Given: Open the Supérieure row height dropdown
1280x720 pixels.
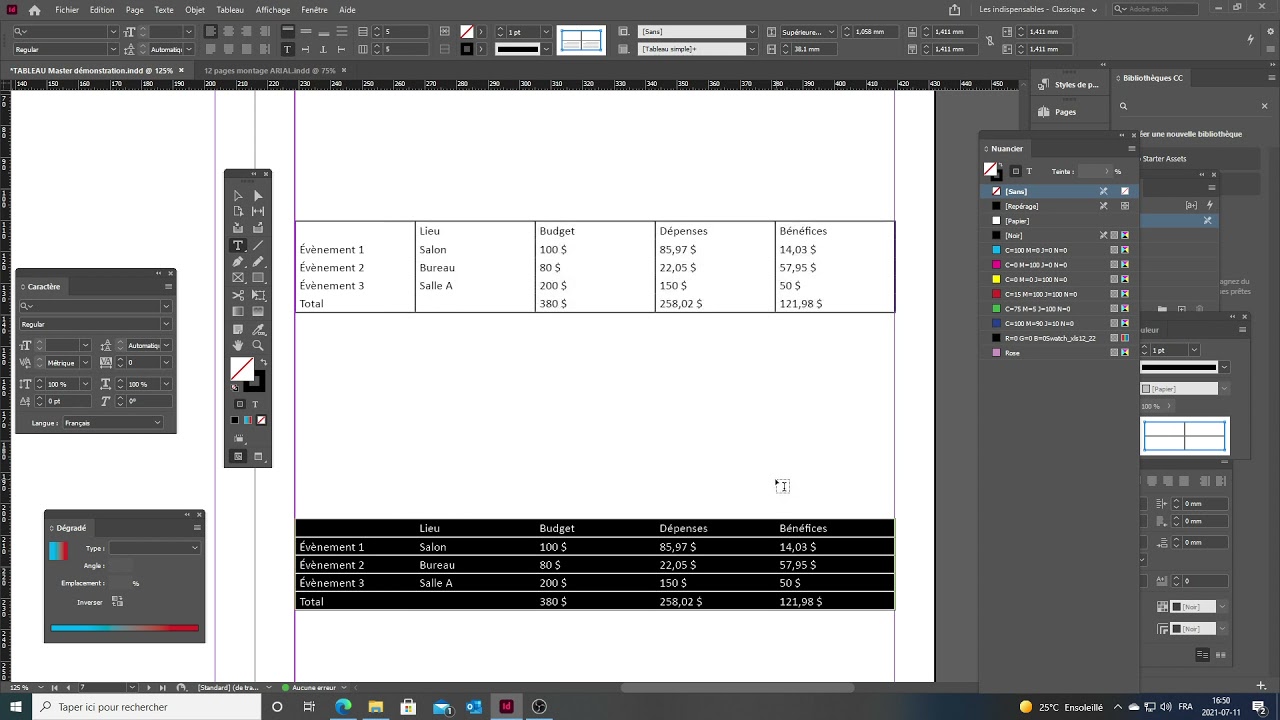Looking at the screenshot, I should coord(808,32).
